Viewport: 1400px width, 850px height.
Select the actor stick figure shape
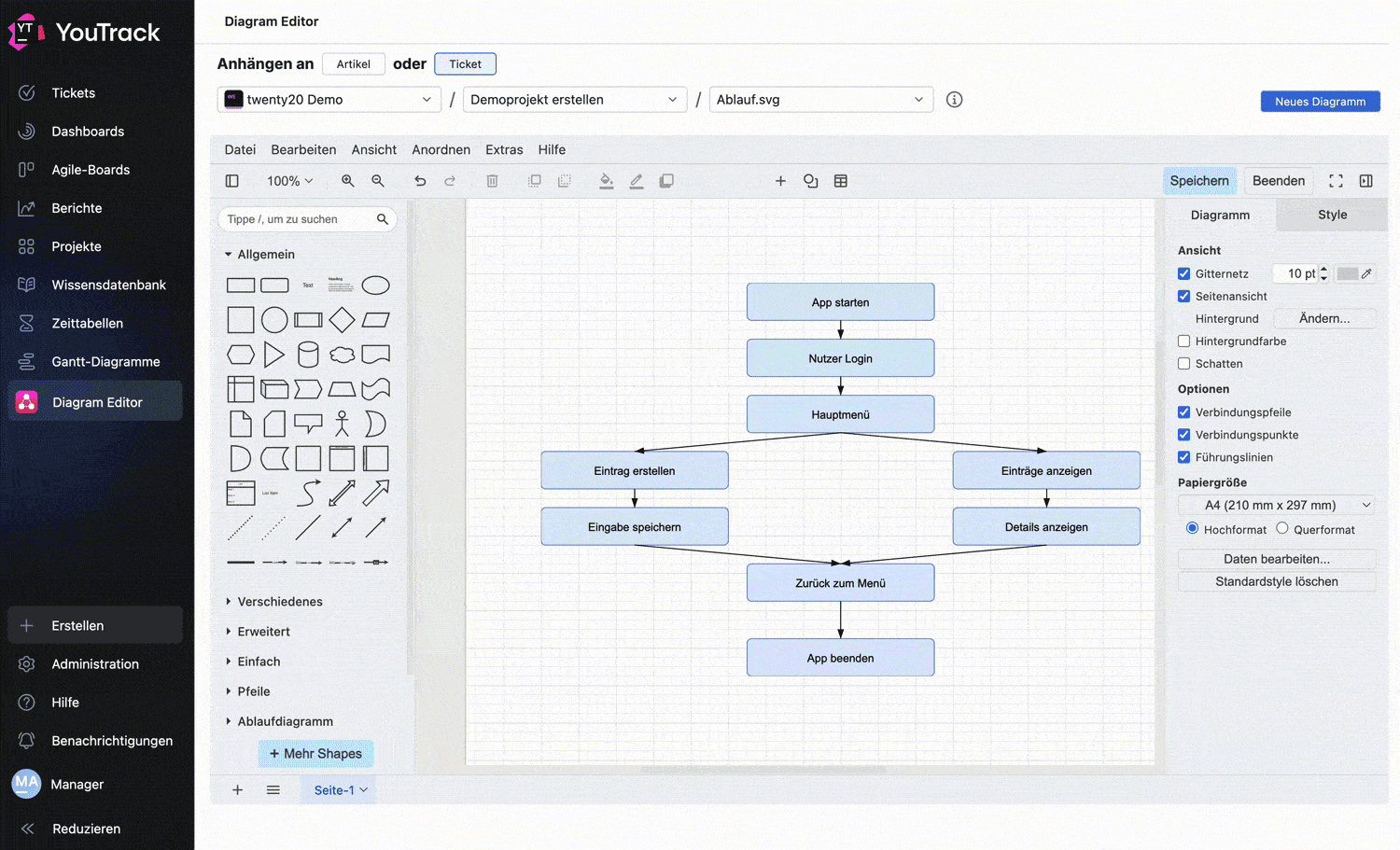342,424
